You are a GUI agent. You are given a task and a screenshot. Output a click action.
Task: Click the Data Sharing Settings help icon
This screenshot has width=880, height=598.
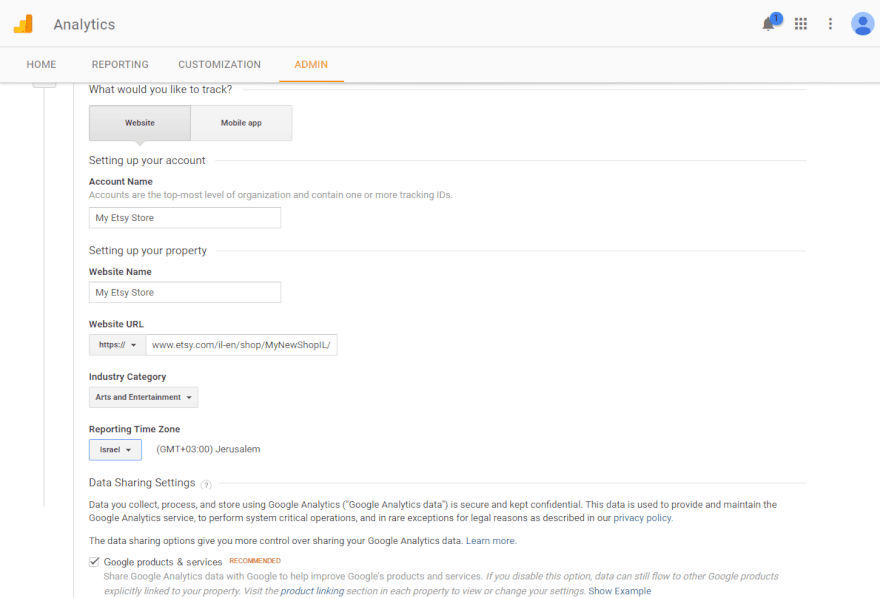click(206, 484)
